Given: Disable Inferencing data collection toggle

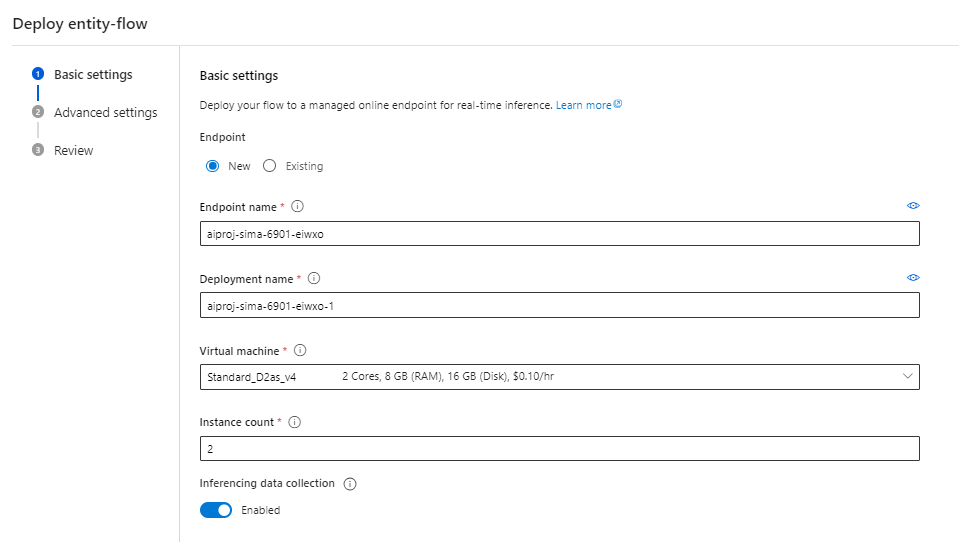Looking at the screenshot, I should pos(216,510).
